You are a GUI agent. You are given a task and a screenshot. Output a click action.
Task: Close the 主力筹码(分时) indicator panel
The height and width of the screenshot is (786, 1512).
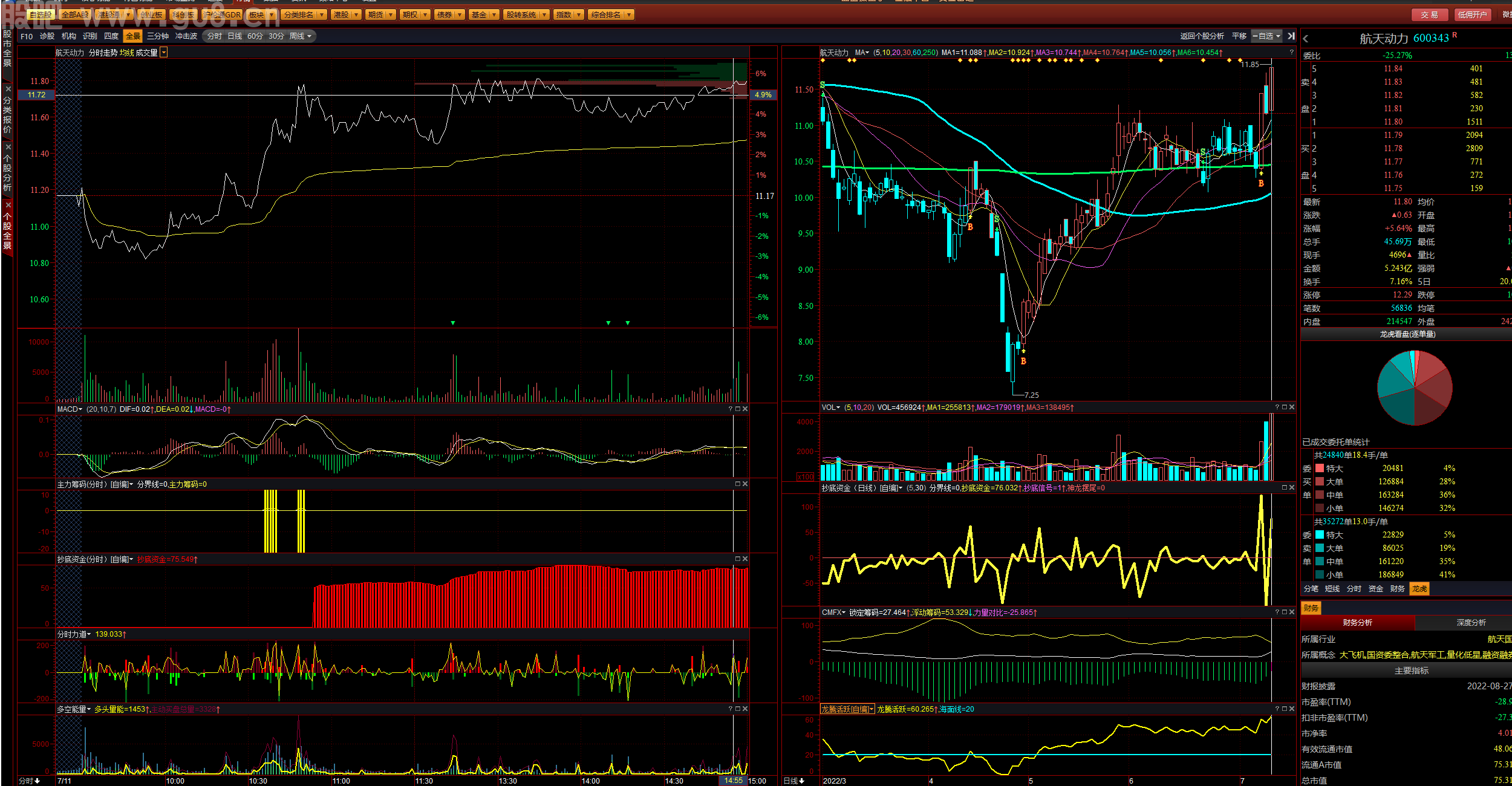[745, 484]
